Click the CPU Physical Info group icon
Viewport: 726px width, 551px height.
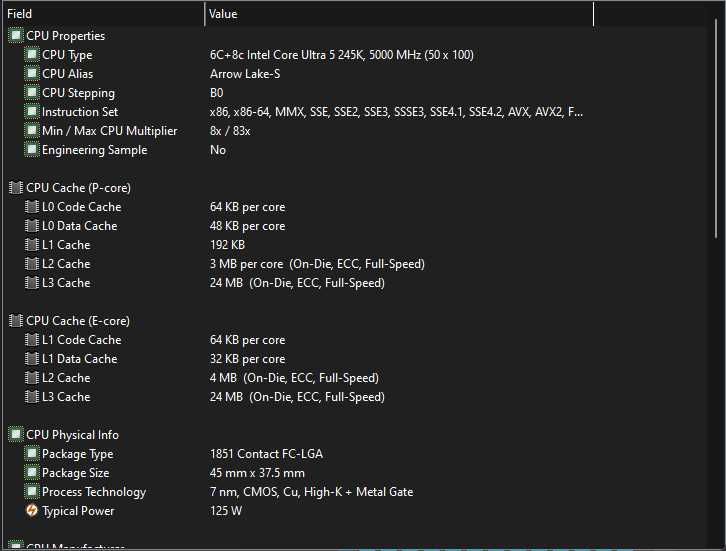(x=16, y=434)
